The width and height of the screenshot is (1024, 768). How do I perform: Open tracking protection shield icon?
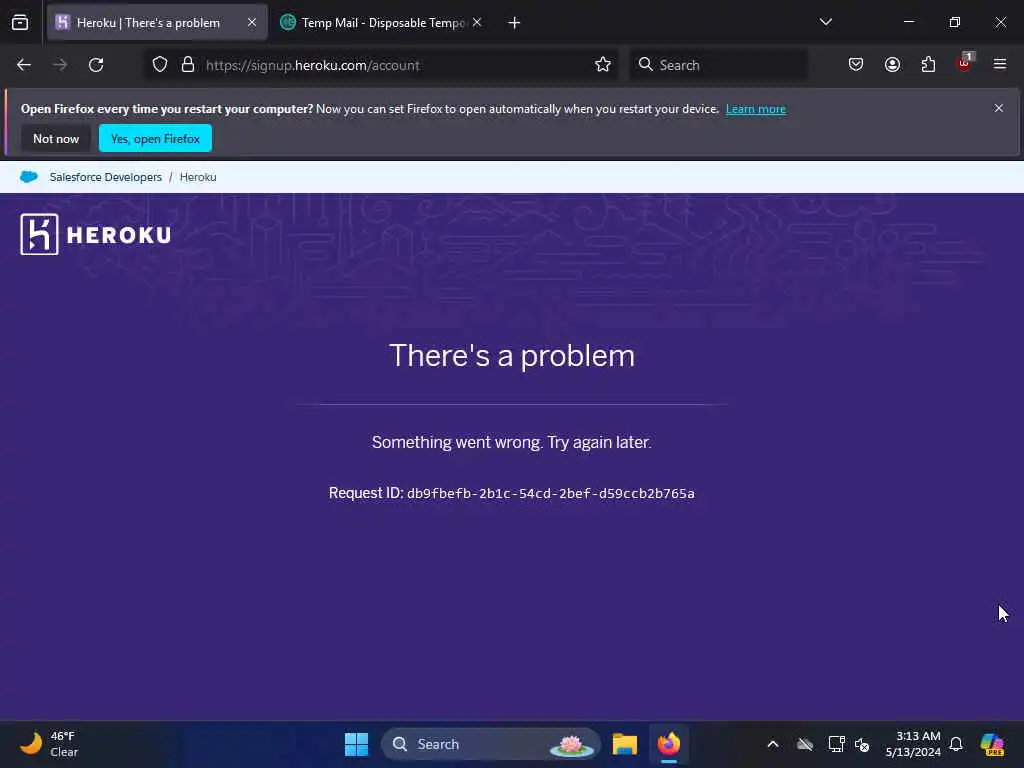coord(160,65)
